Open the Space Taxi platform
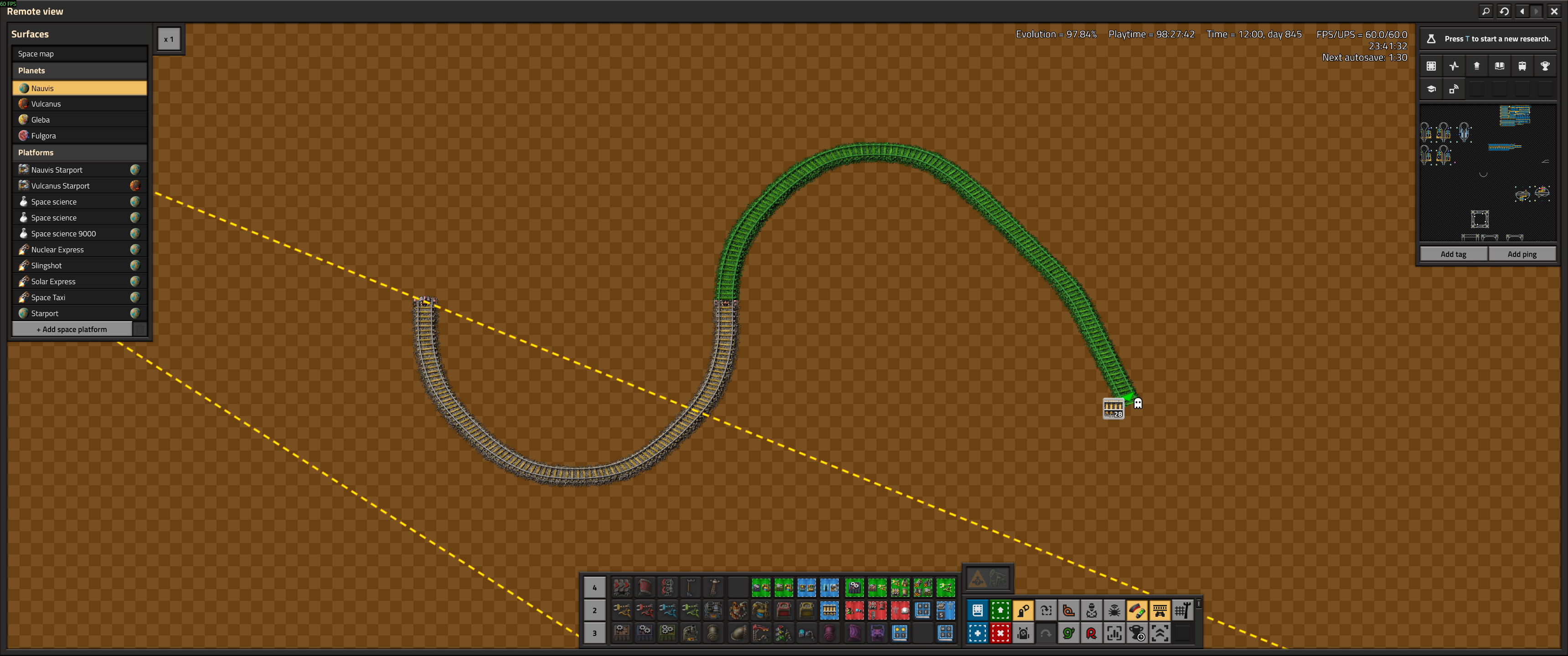This screenshot has height=656, width=1568. tap(79, 297)
